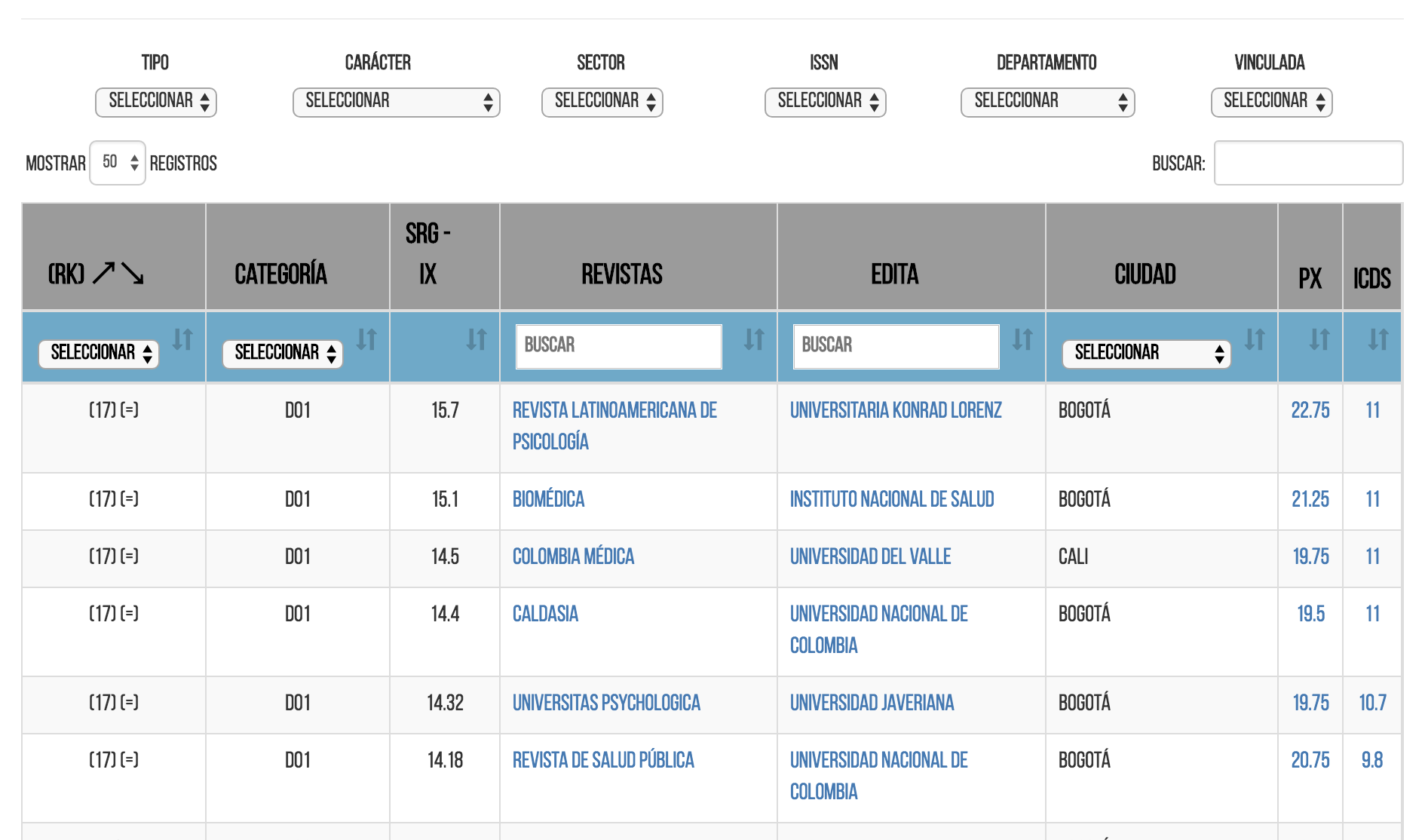Click SRG-IX value 14.32

(x=445, y=703)
